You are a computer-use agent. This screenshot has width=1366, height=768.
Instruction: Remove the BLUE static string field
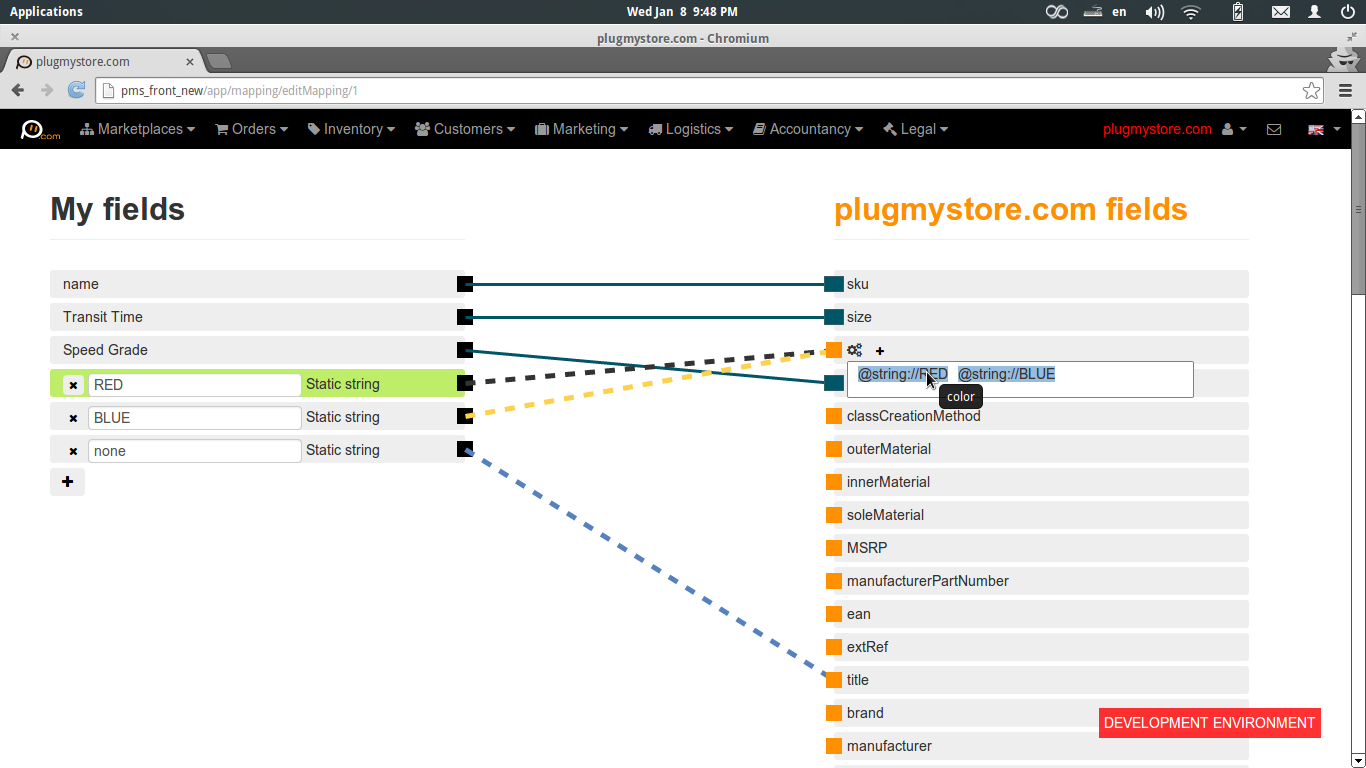pos(73,418)
